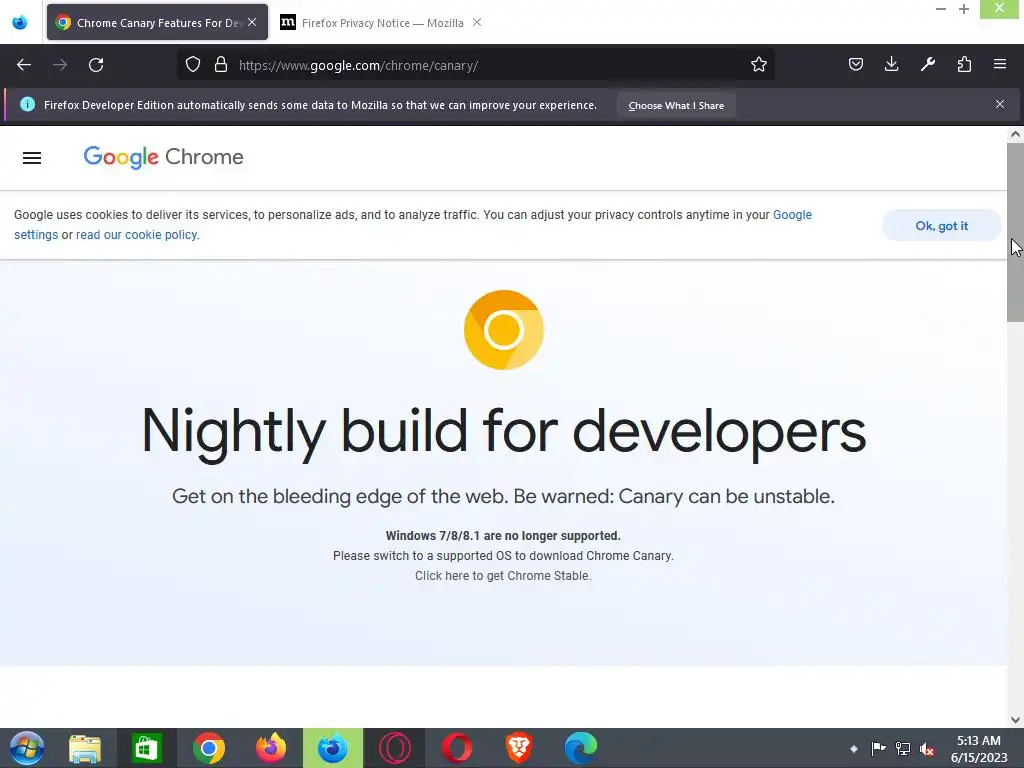Launch Firefox from the taskbar
This screenshot has width=1024, height=768.
tap(271, 748)
